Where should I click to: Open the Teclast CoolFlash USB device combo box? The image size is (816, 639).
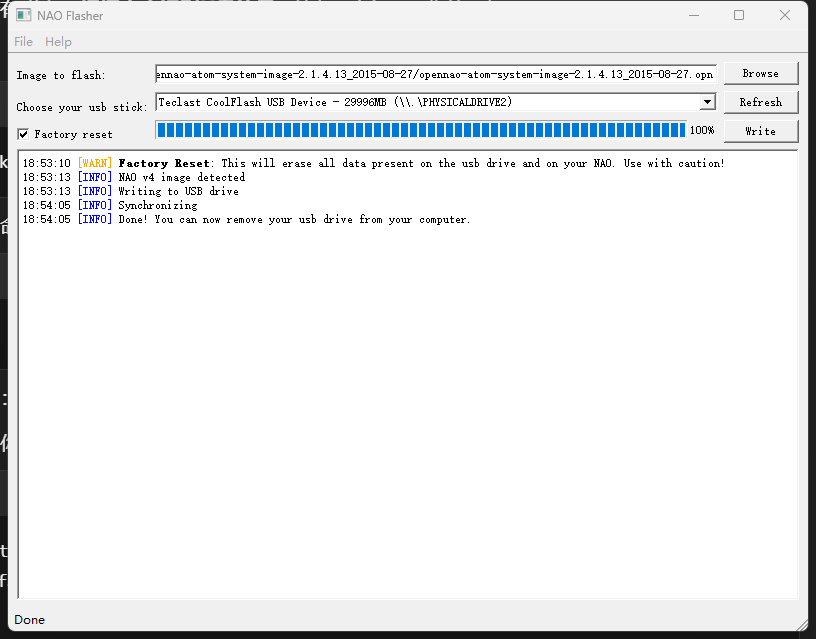tap(425, 102)
